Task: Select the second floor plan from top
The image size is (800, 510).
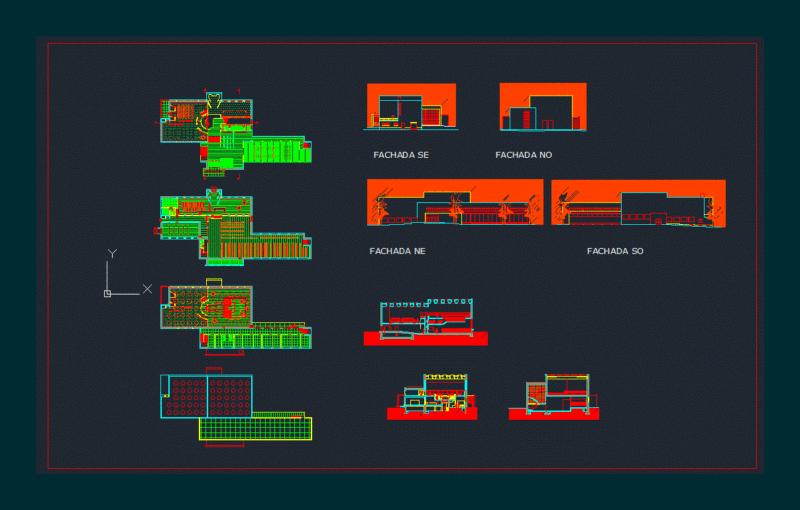Action: pyautogui.click(x=233, y=227)
